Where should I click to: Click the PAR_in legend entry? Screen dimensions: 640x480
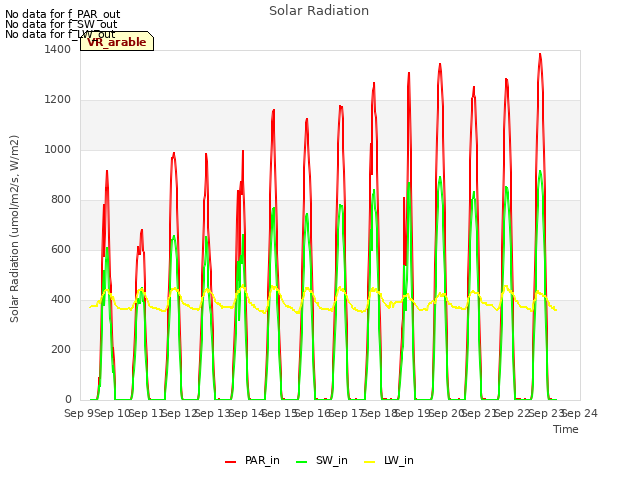pos(252,460)
